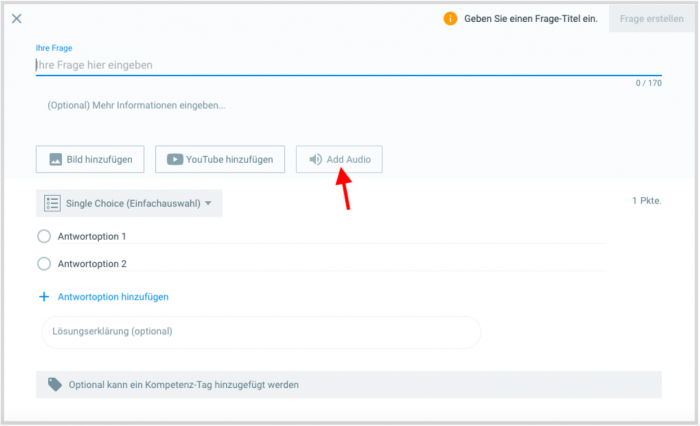The width and height of the screenshot is (700, 426).
Task: Click the image icon on Bild hinzufügen
Action: click(x=55, y=159)
